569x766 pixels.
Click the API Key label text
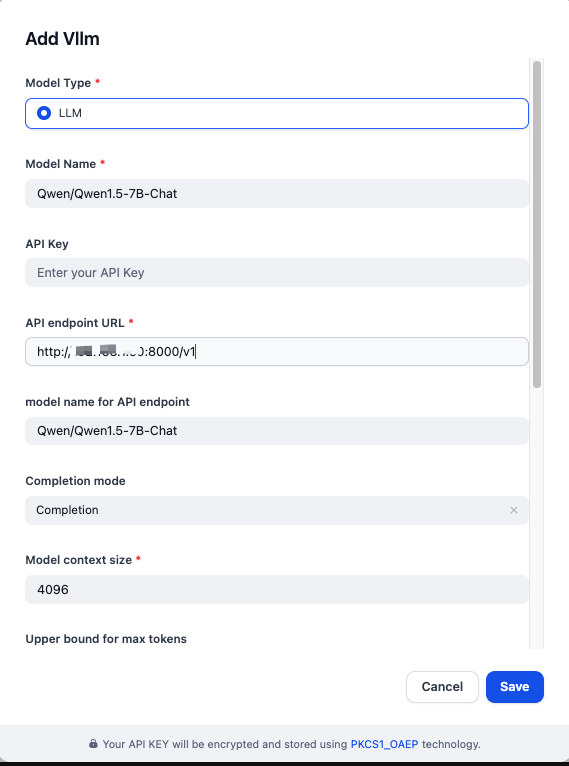[x=47, y=244]
